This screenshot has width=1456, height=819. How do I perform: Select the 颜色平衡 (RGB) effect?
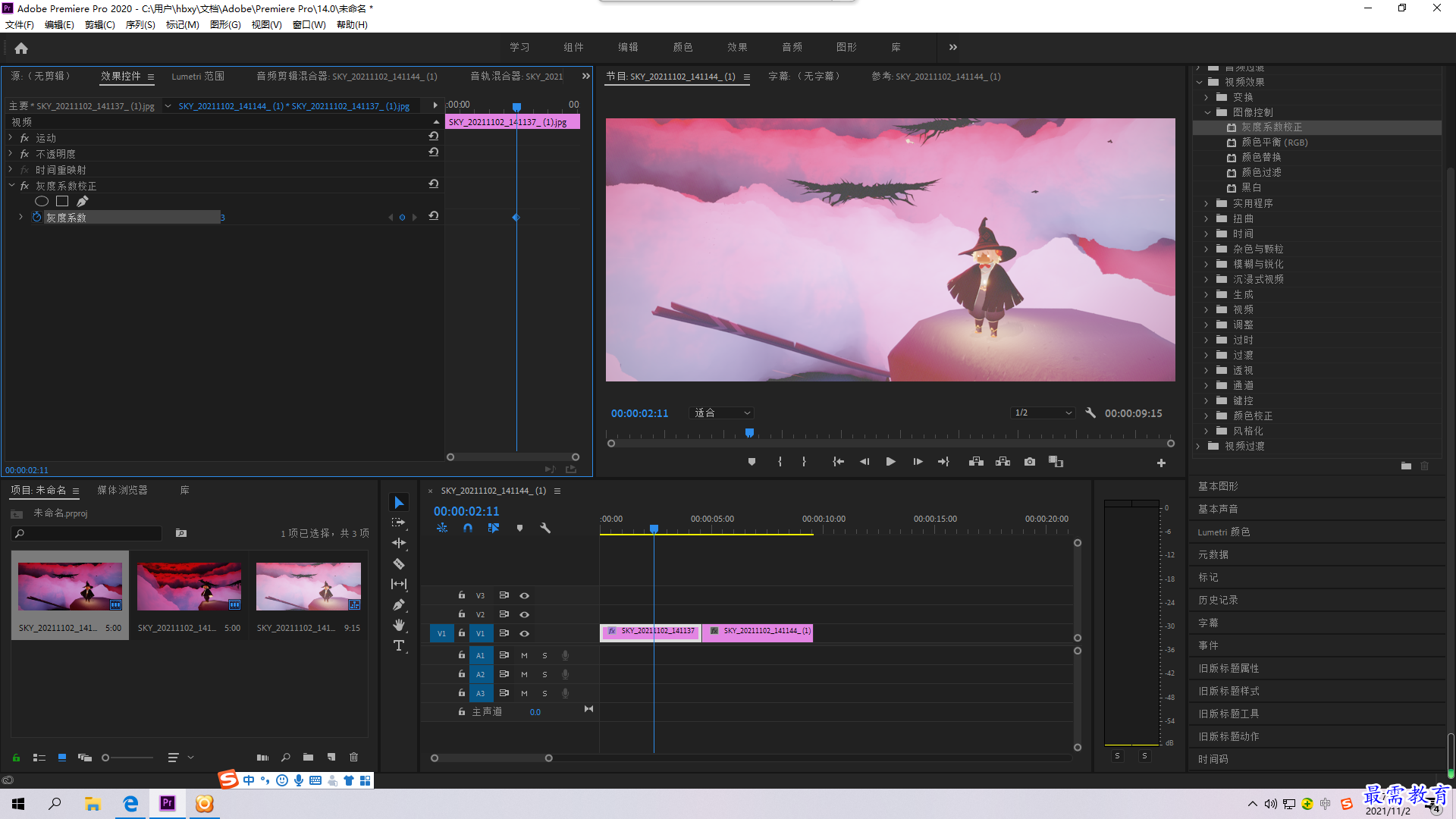coord(1274,143)
